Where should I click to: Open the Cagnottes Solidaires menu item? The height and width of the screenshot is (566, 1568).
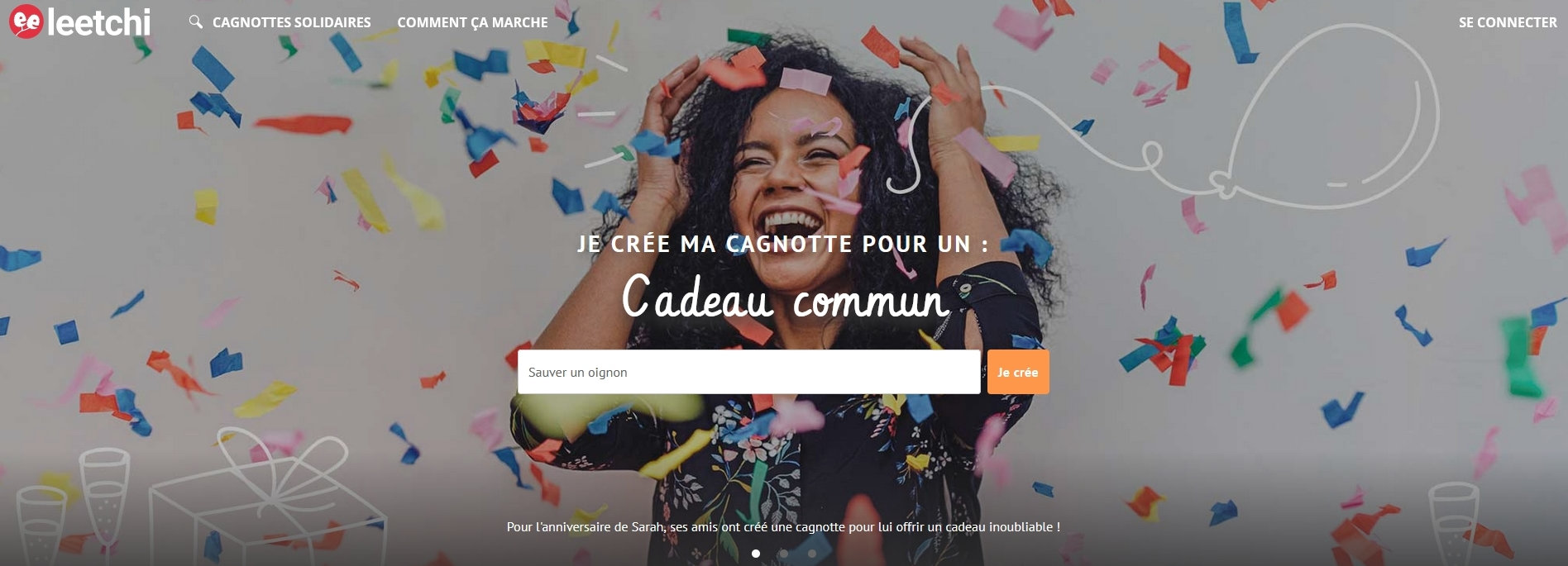coord(291,22)
